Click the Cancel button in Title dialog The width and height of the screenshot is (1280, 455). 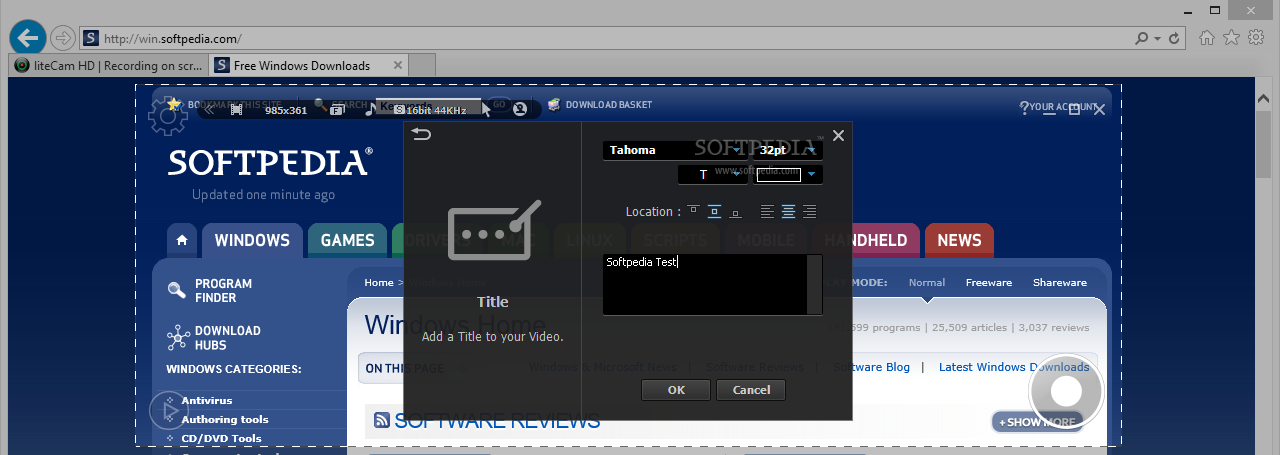(x=751, y=390)
